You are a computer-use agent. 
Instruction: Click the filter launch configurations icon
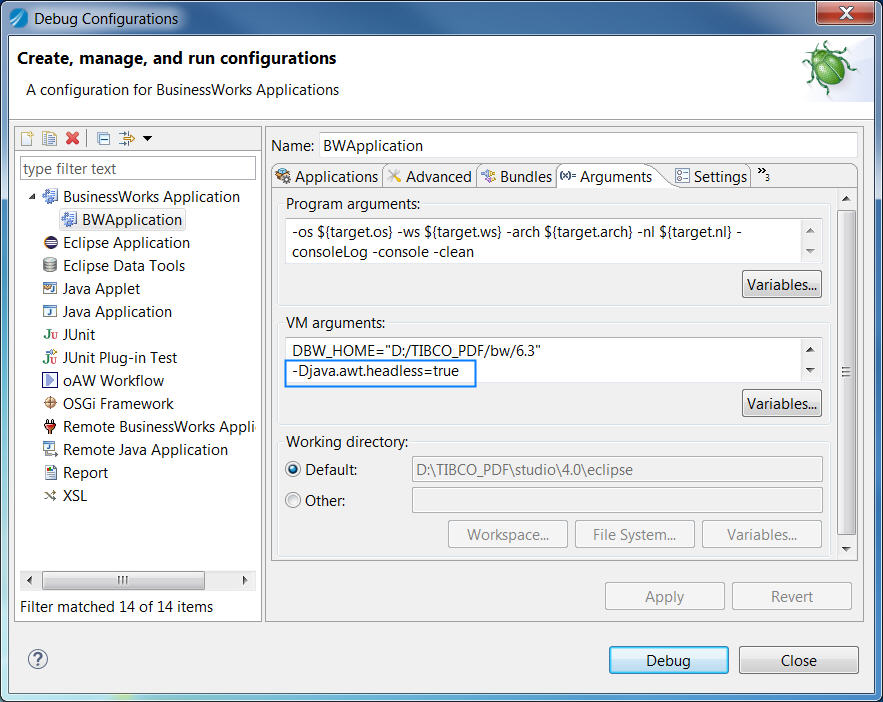(126, 138)
